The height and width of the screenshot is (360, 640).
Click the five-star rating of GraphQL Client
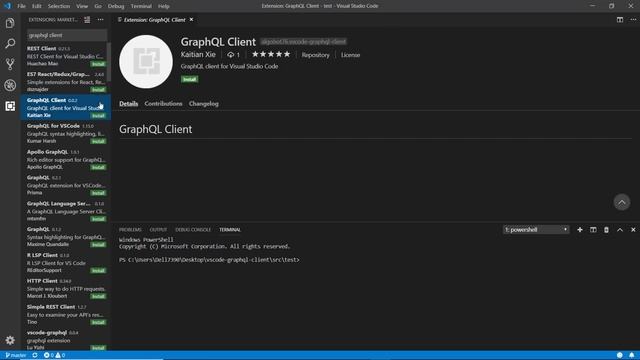coord(271,54)
